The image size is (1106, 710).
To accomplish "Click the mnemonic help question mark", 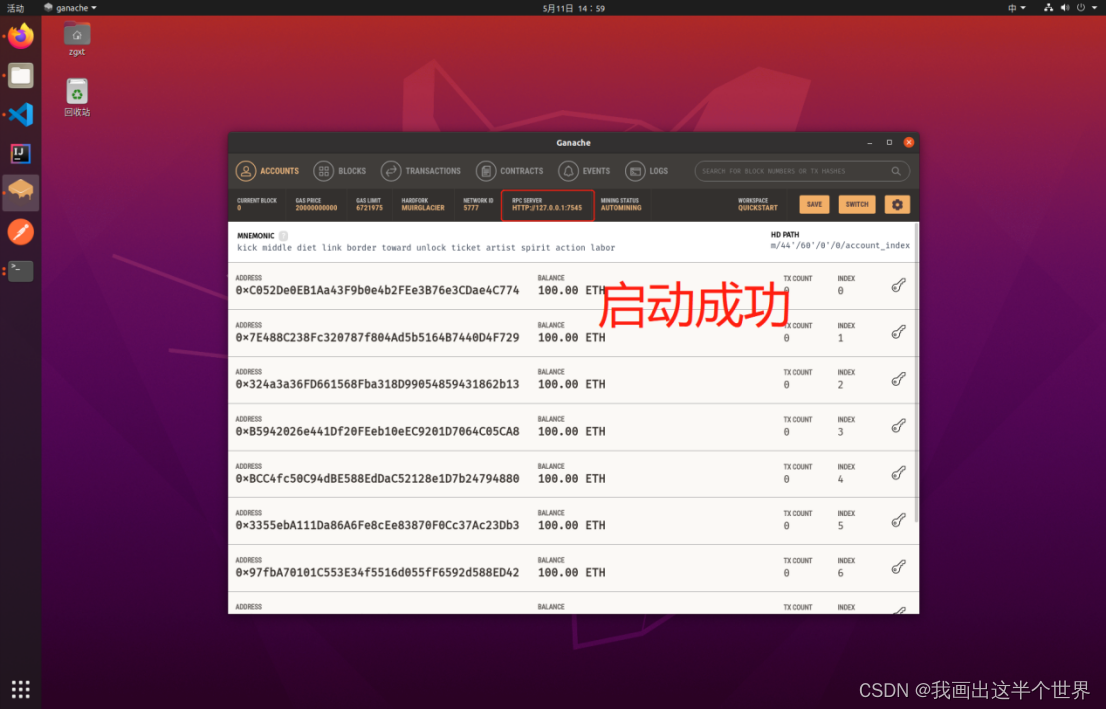I will 283,236.
